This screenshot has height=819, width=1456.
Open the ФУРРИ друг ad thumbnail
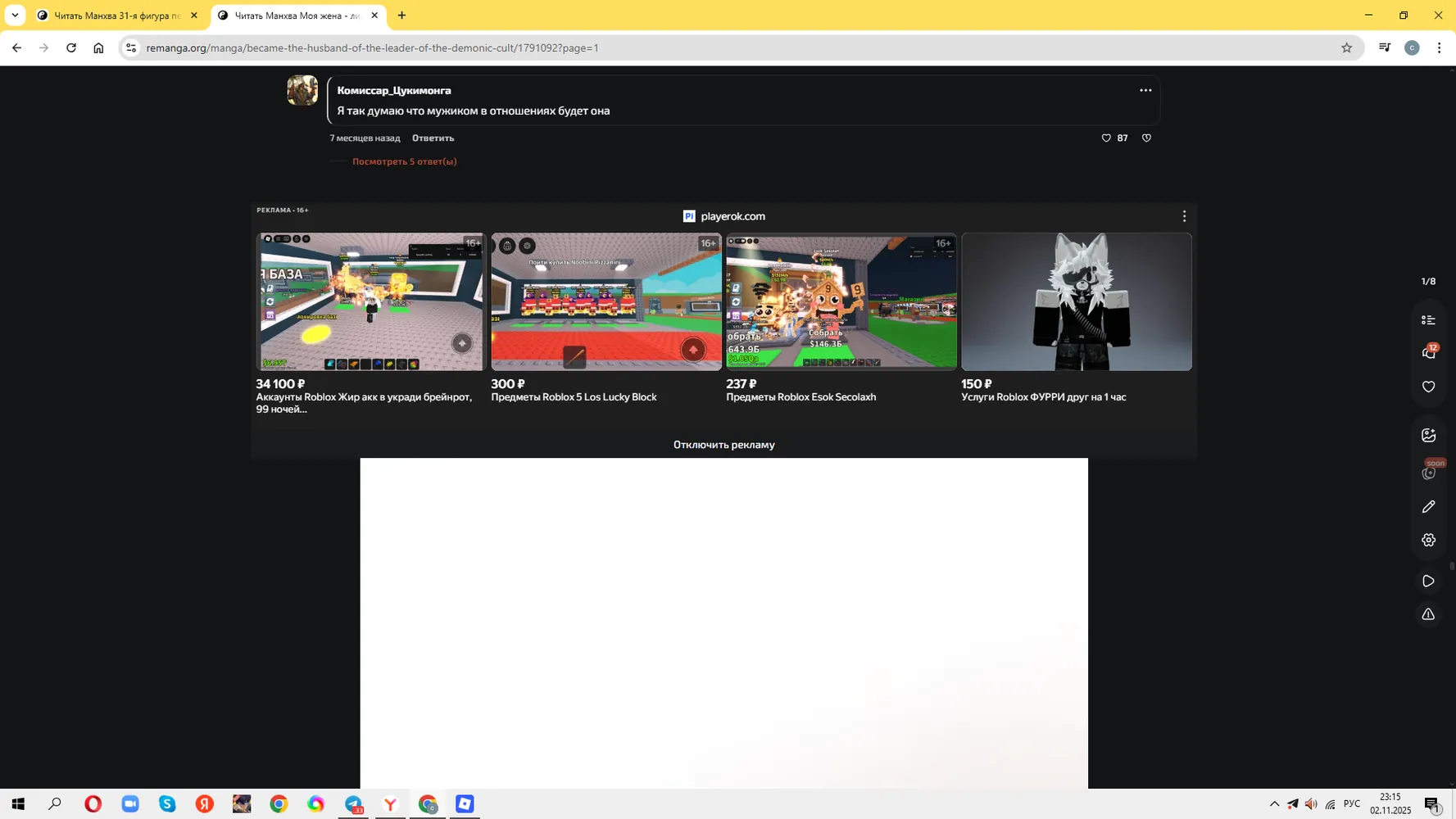coord(1076,301)
